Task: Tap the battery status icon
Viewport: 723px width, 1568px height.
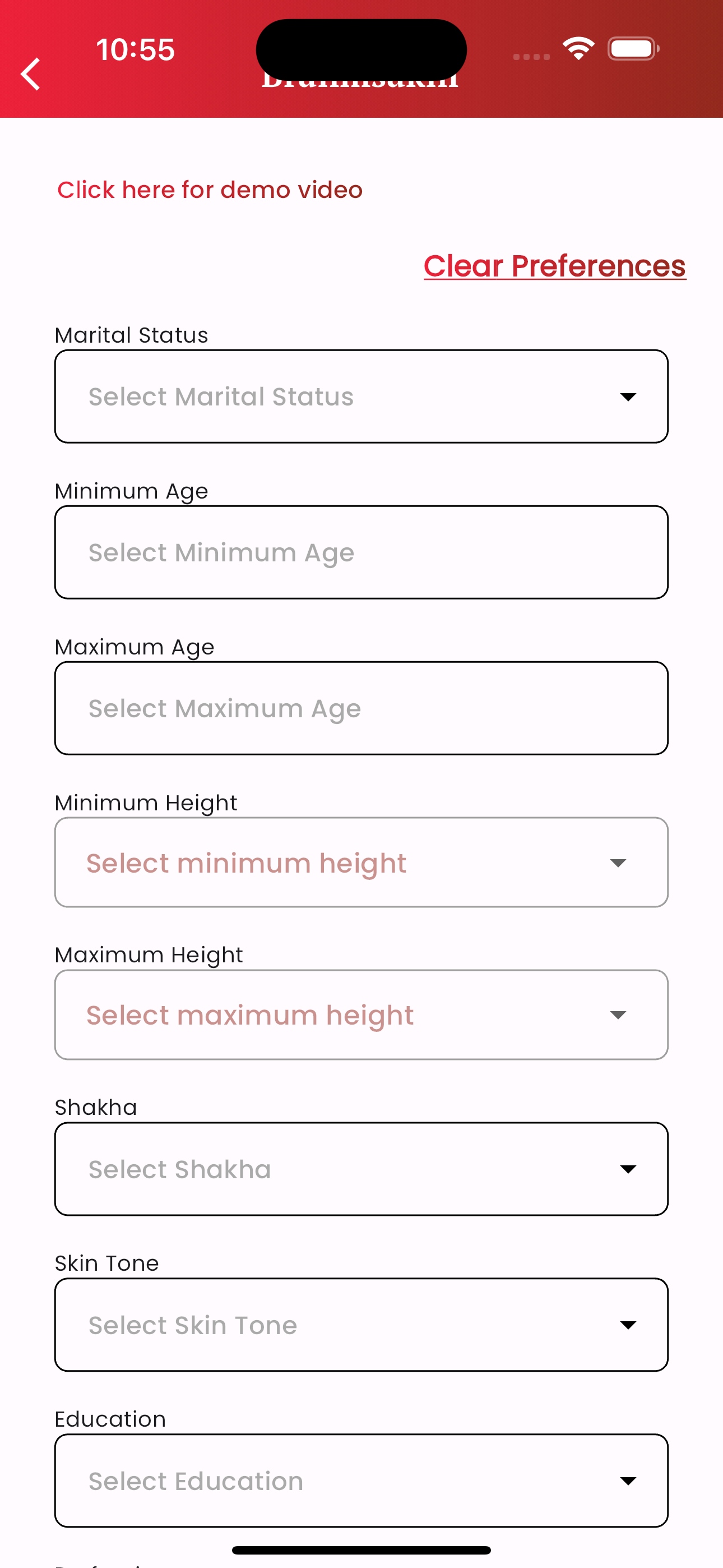Action: coord(633,49)
